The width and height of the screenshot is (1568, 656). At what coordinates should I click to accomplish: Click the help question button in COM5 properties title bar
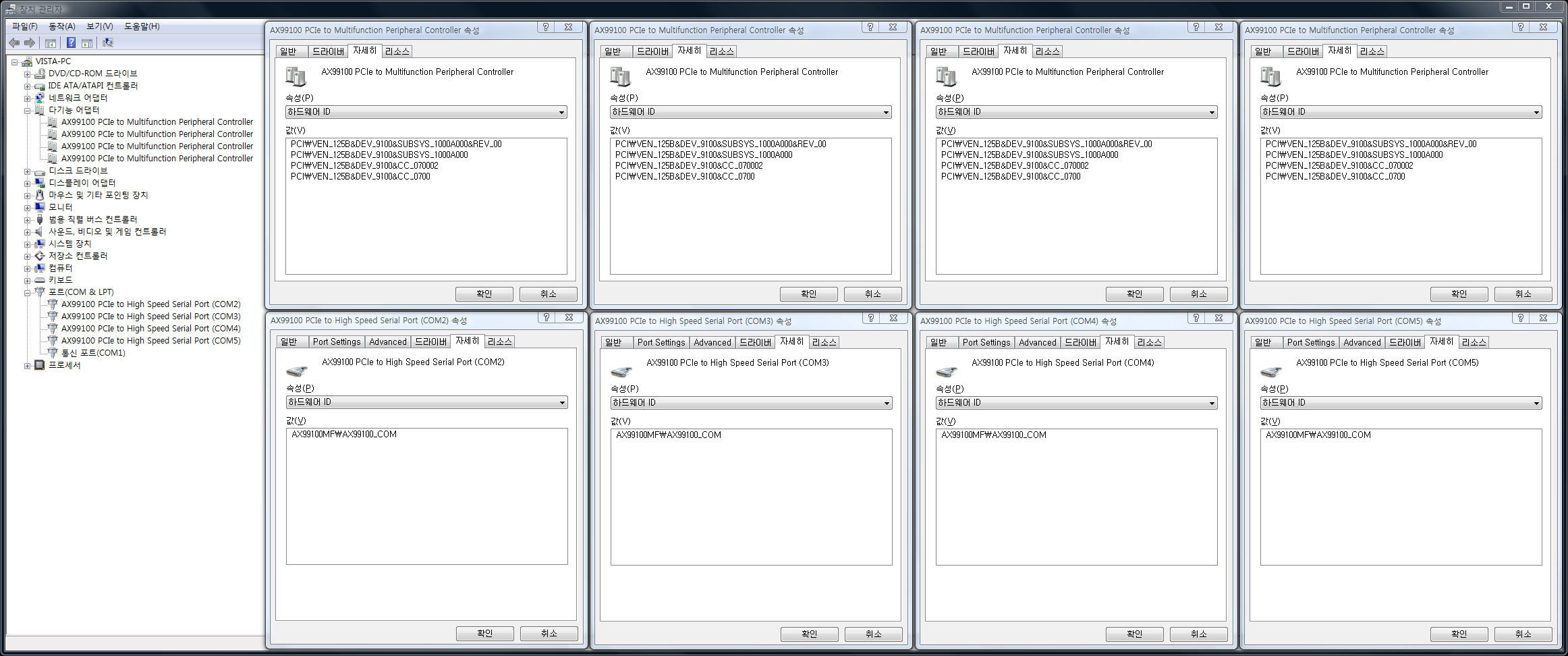point(1521,317)
